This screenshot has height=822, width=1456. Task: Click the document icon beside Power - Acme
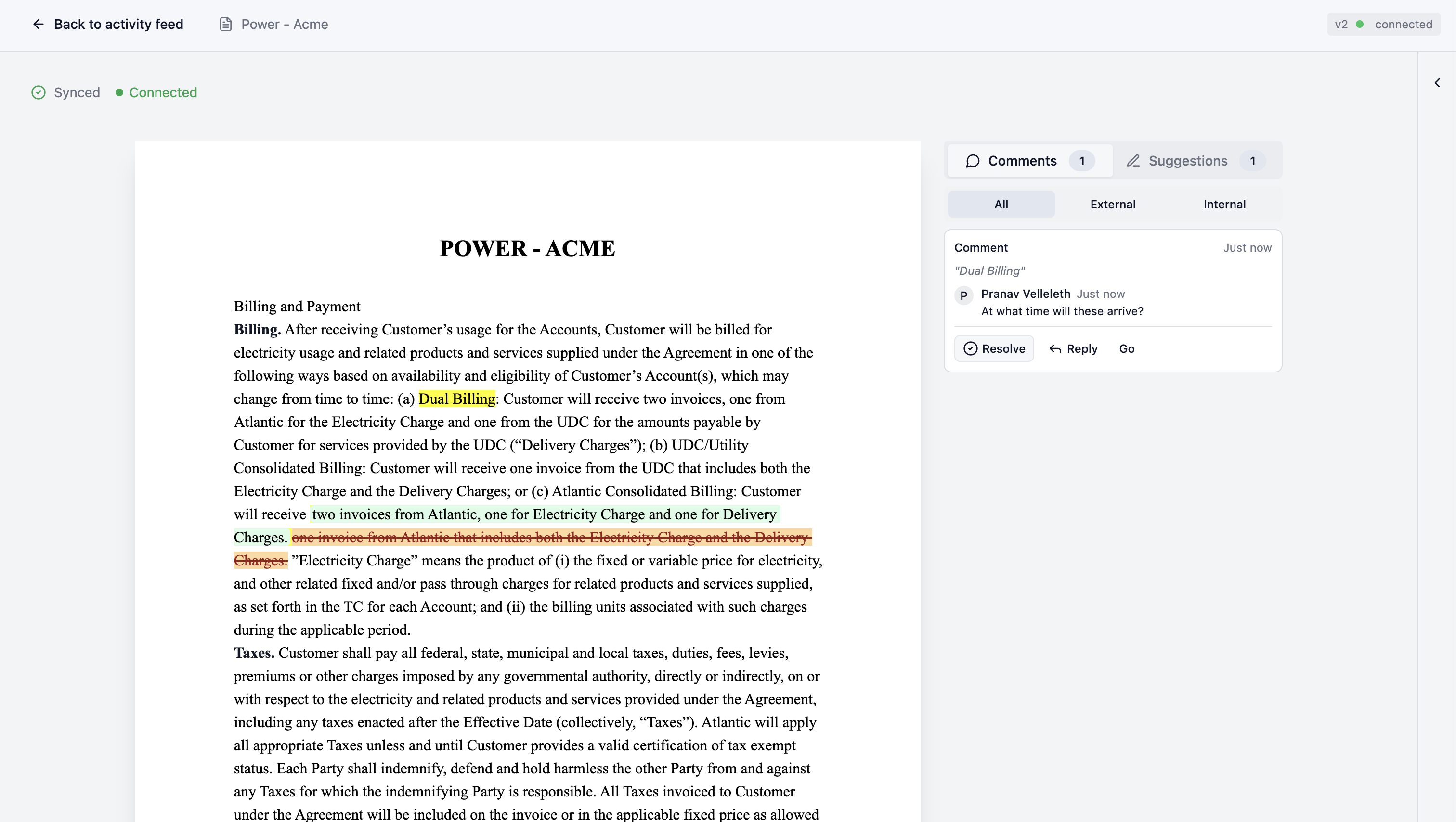click(225, 24)
